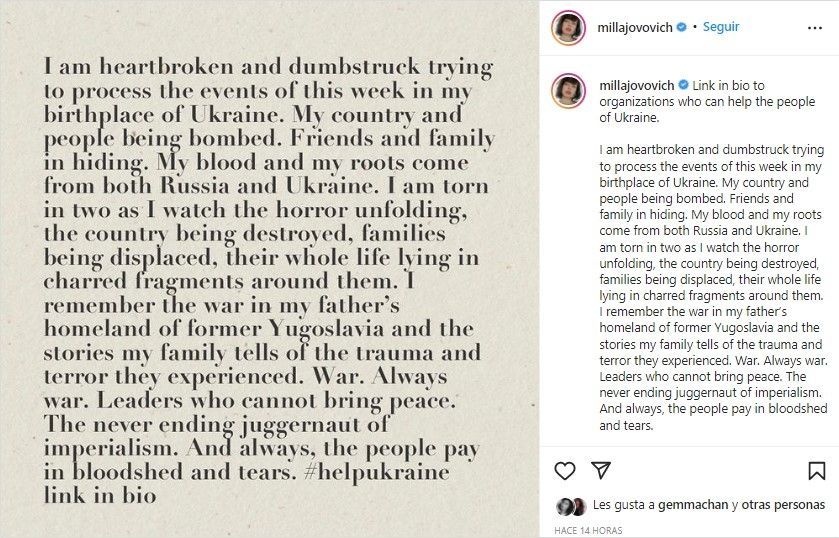Click the post image with the statement
The image size is (839, 538).
coord(270,270)
